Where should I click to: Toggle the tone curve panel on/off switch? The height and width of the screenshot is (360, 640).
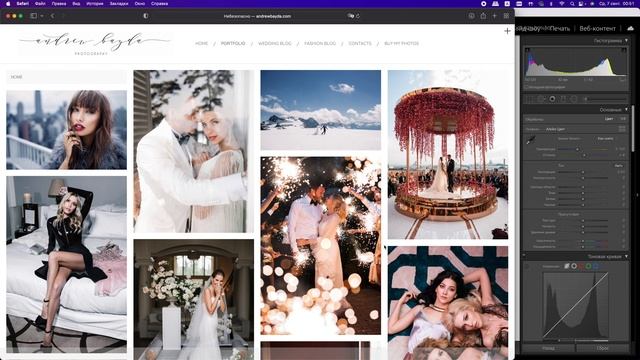coord(526,266)
